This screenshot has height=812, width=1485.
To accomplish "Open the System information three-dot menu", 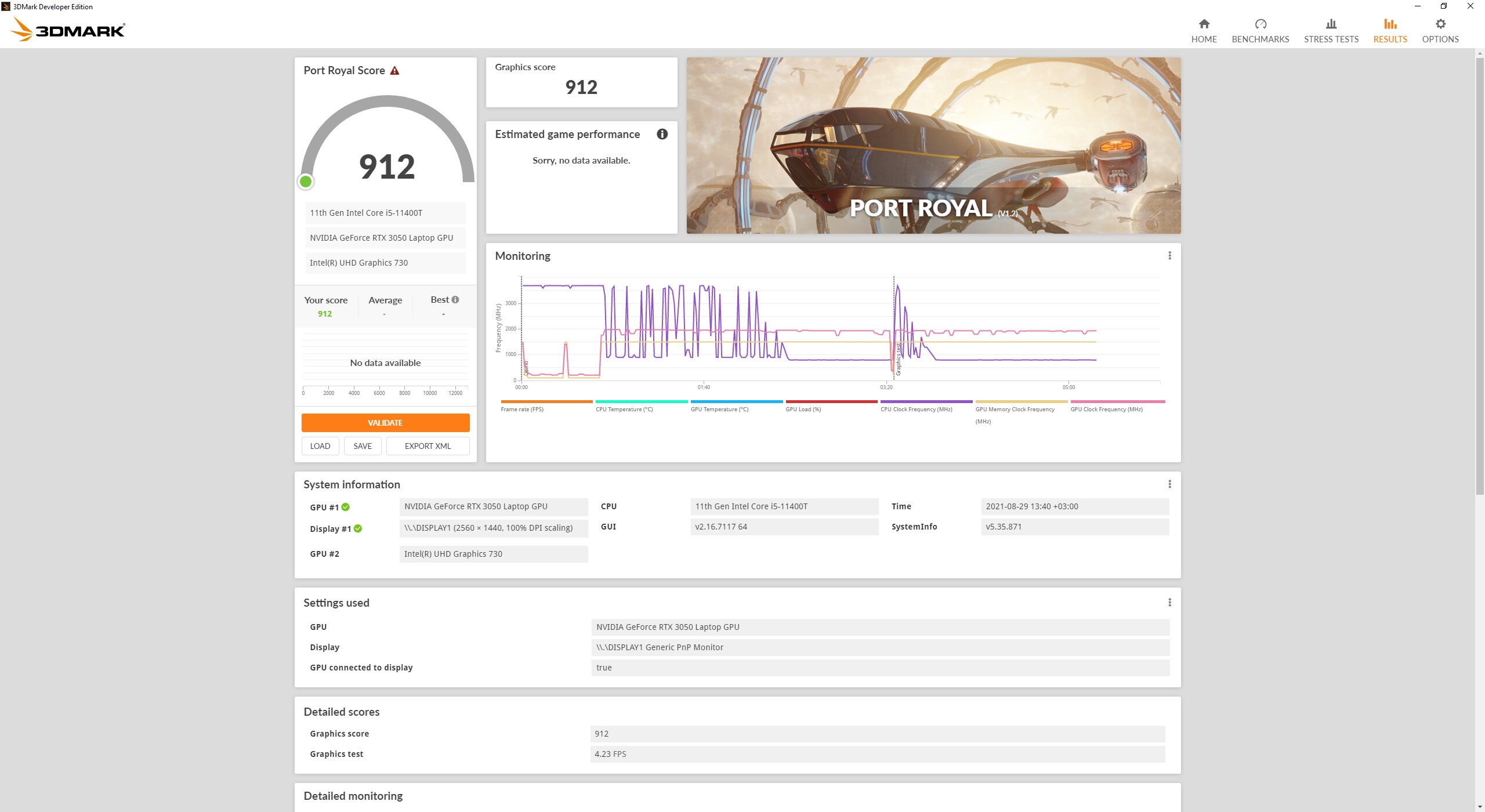I will (x=1169, y=484).
